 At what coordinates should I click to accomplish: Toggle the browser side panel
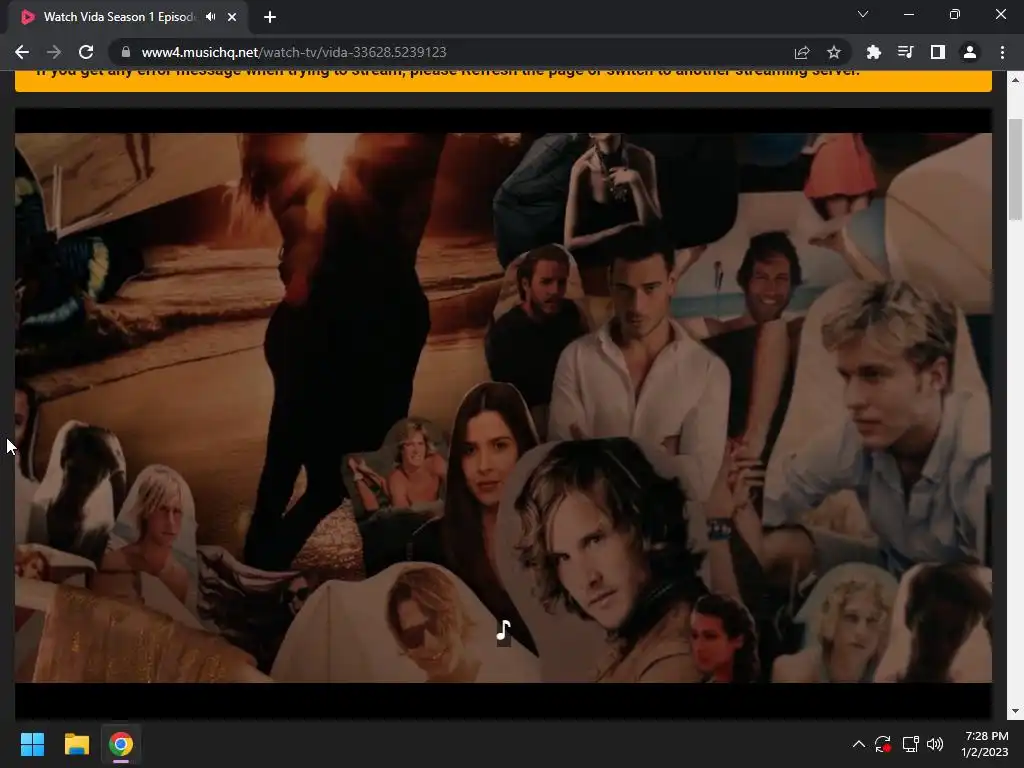pyautogui.click(x=938, y=52)
